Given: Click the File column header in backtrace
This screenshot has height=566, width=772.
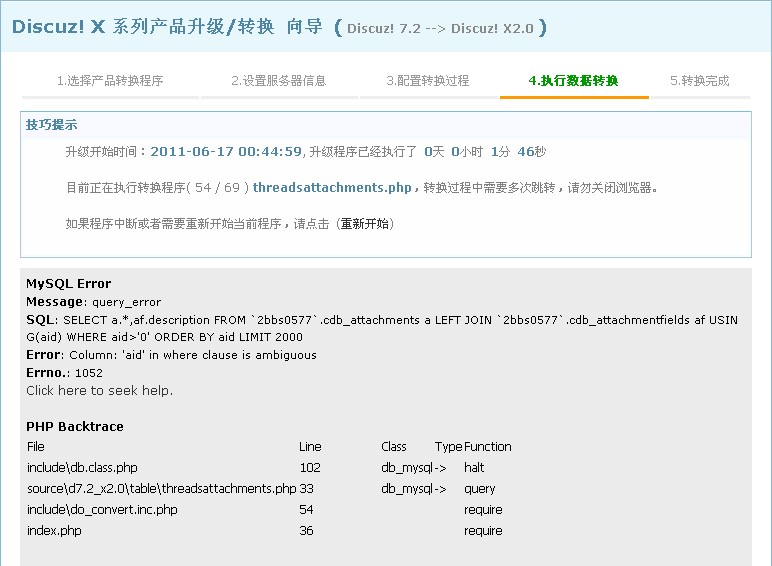Looking at the screenshot, I should (x=36, y=446).
